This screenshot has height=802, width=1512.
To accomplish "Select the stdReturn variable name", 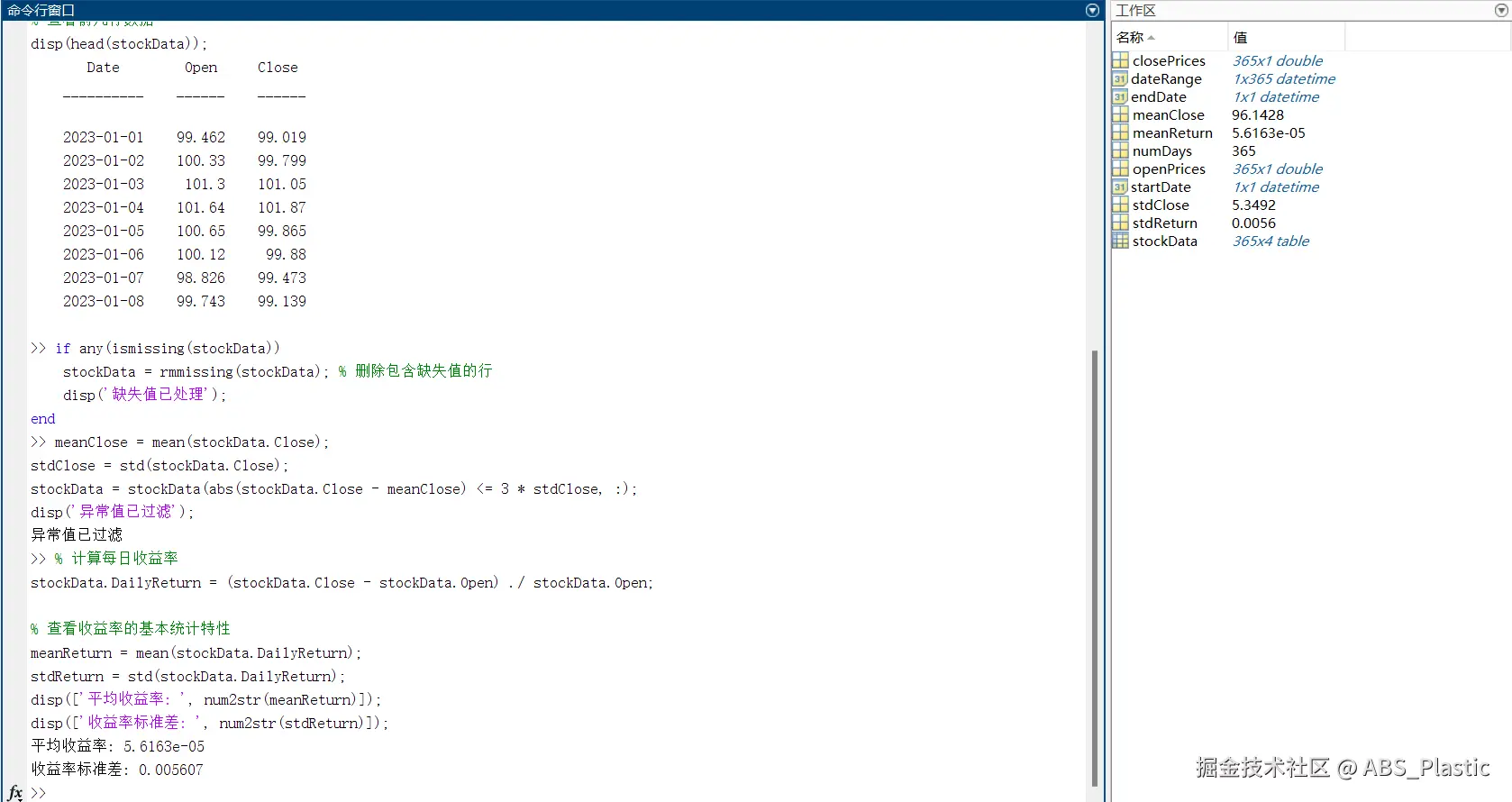I will point(1164,223).
